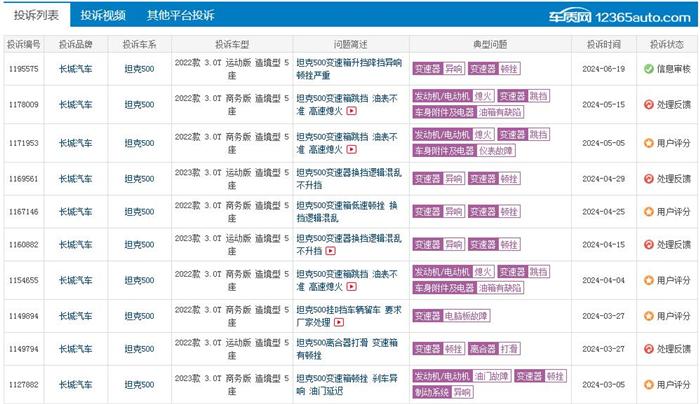The width and height of the screenshot is (700, 404).
Task: Open 长城汽车 brand link in row 1195575
Action: coord(75,69)
